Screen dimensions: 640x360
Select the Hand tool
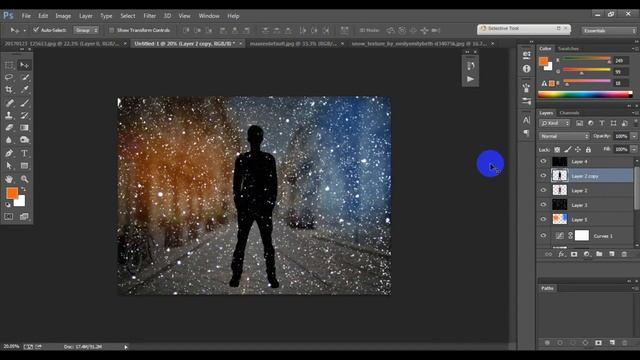pyautogui.click(x=9, y=179)
